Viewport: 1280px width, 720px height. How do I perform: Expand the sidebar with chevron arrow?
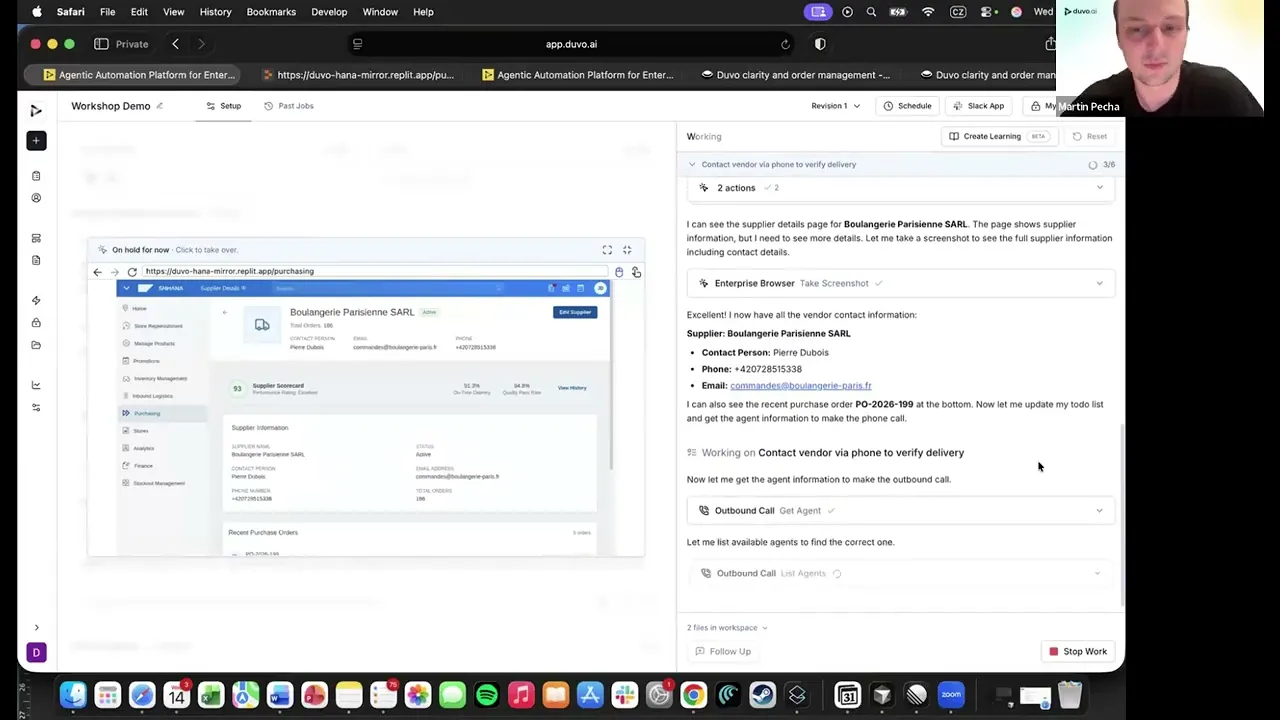pyautogui.click(x=36, y=628)
